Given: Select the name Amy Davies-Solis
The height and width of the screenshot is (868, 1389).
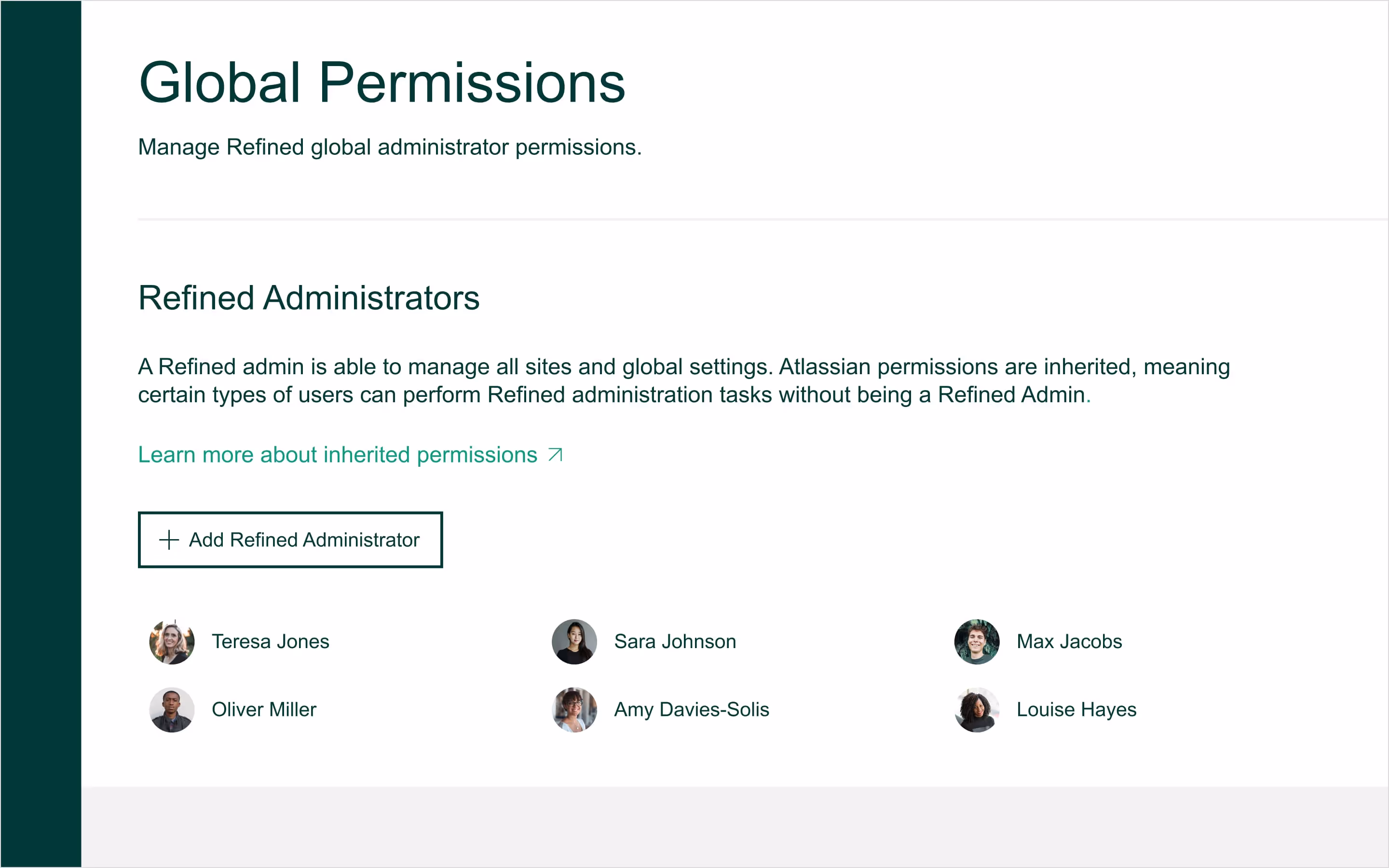Looking at the screenshot, I should (x=691, y=709).
